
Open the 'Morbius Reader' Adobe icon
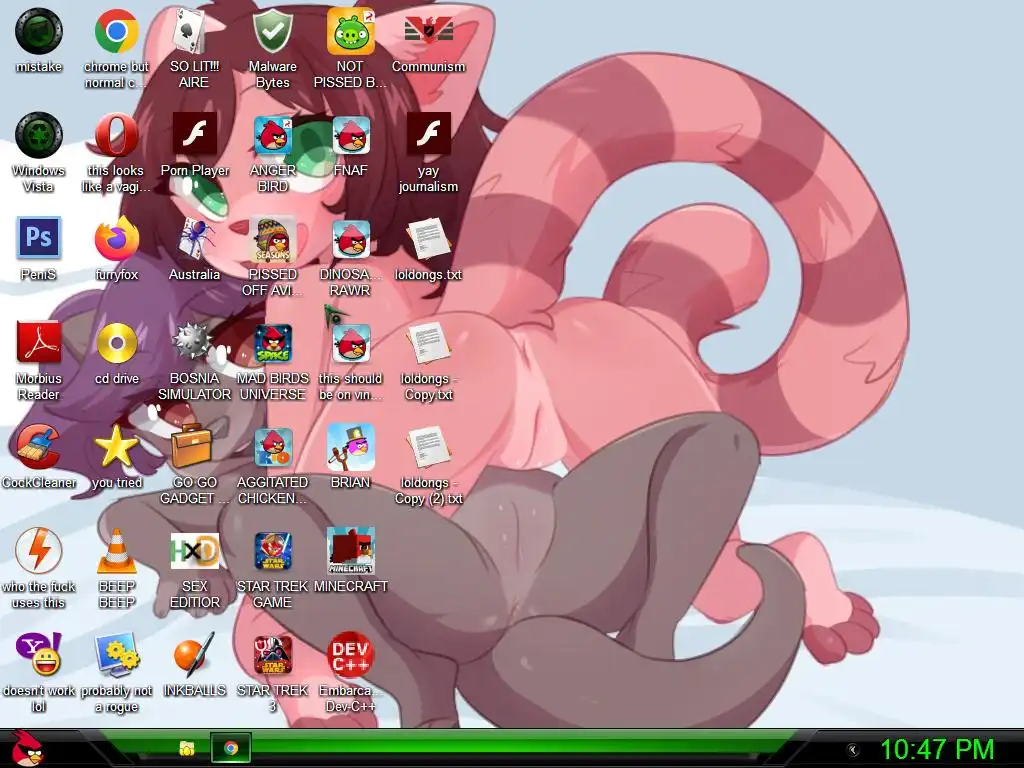[x=39, y=342]
